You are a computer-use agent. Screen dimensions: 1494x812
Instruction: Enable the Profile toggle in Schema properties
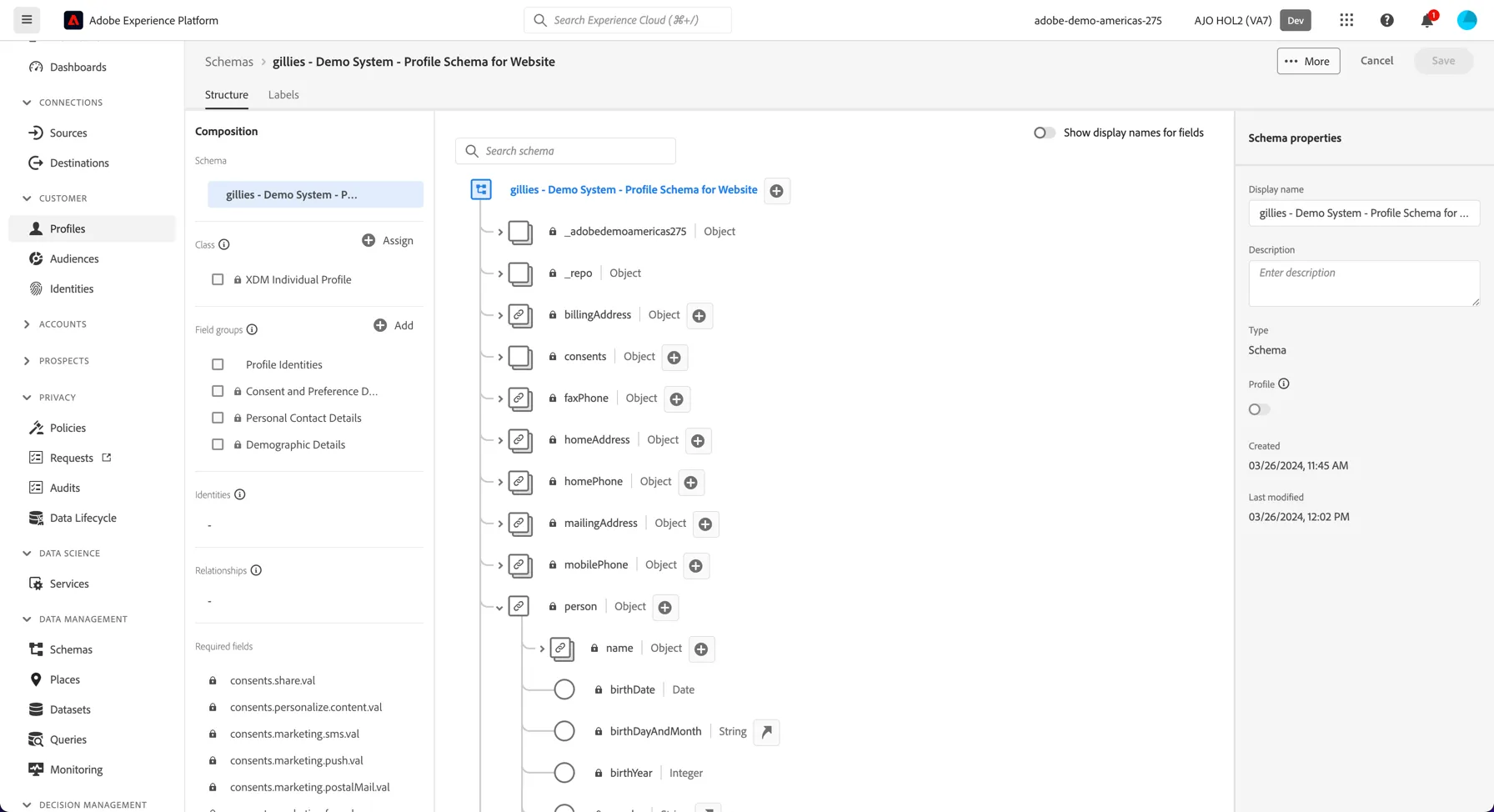point(1260,409)
